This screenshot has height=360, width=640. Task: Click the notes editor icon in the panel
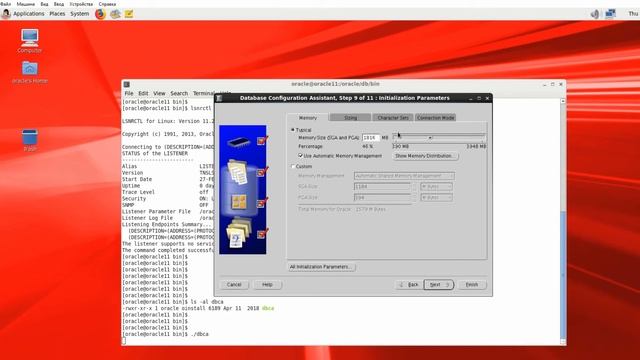pyautogui.click(x=129, y=14)
